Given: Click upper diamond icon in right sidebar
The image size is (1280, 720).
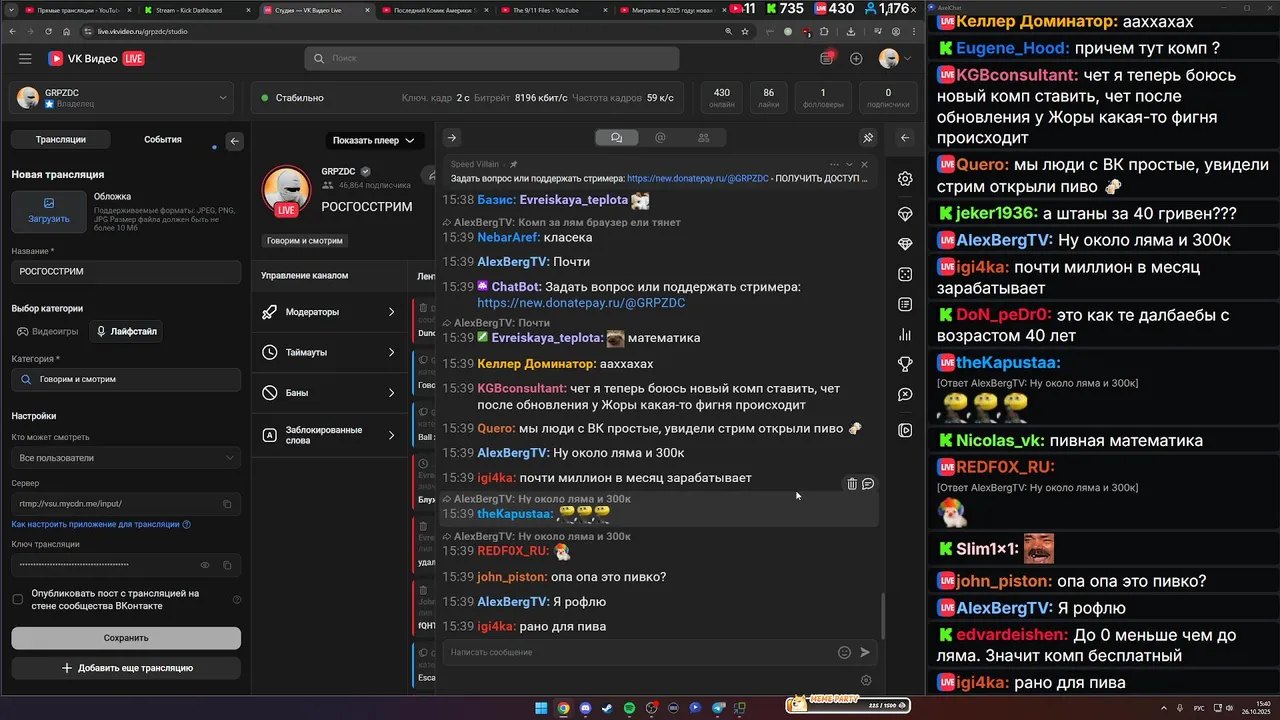Looking at the screenshot, I should pos(905,214).
